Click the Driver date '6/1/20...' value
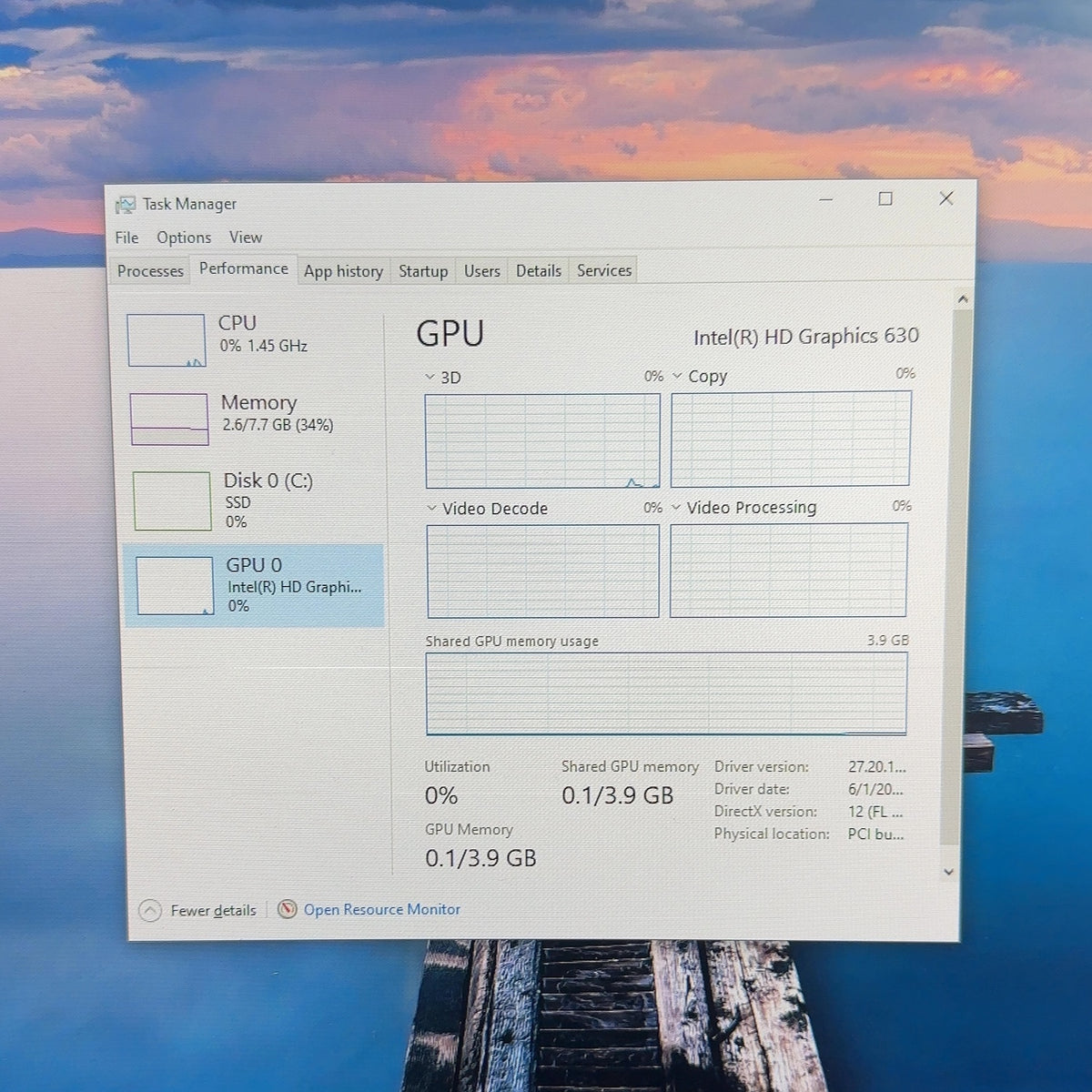Viewport: 1092px width, 1092px height. pyautogui.click(x=875, y=789)
